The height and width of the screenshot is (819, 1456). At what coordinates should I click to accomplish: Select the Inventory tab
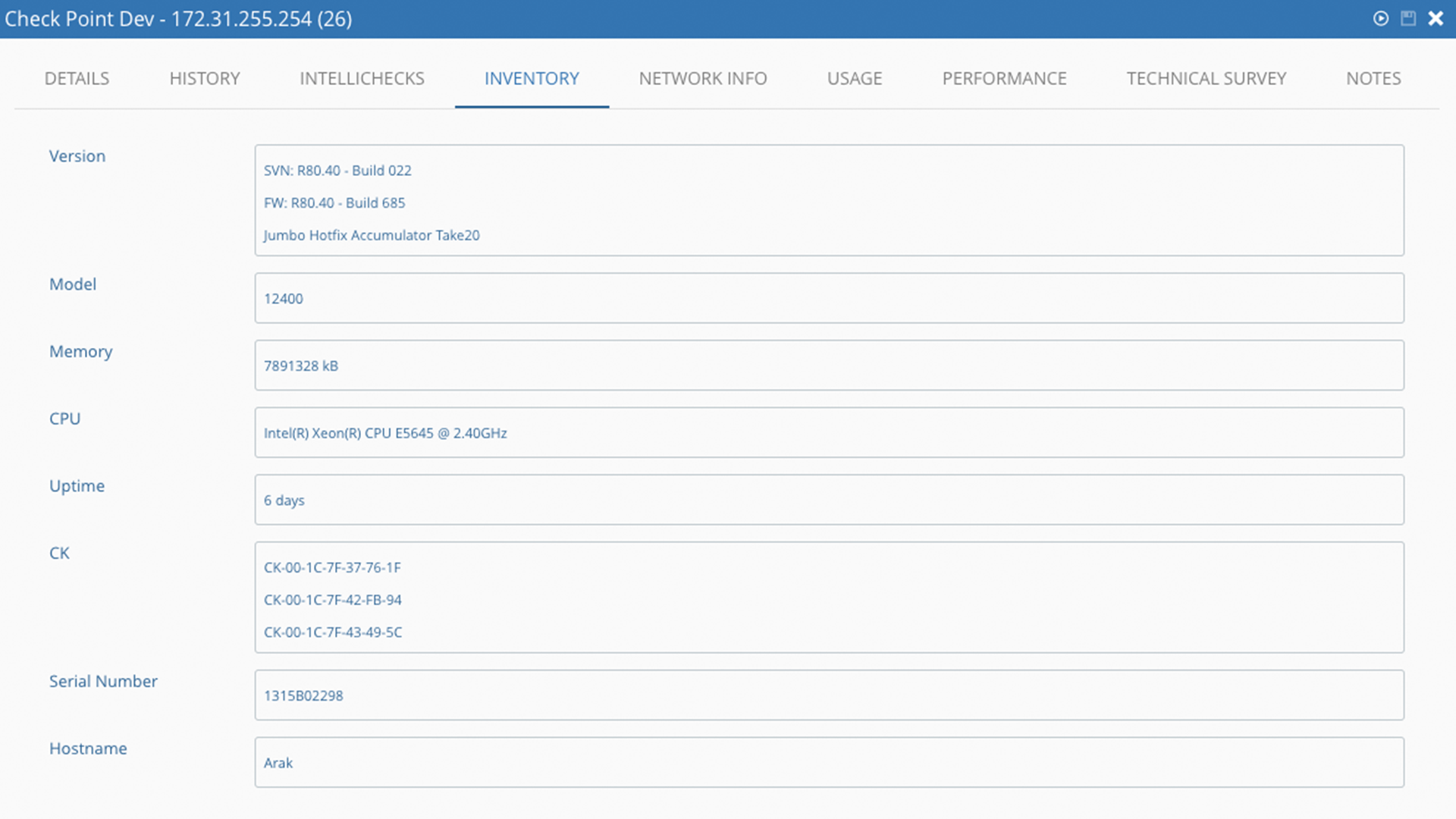(532, 78)
